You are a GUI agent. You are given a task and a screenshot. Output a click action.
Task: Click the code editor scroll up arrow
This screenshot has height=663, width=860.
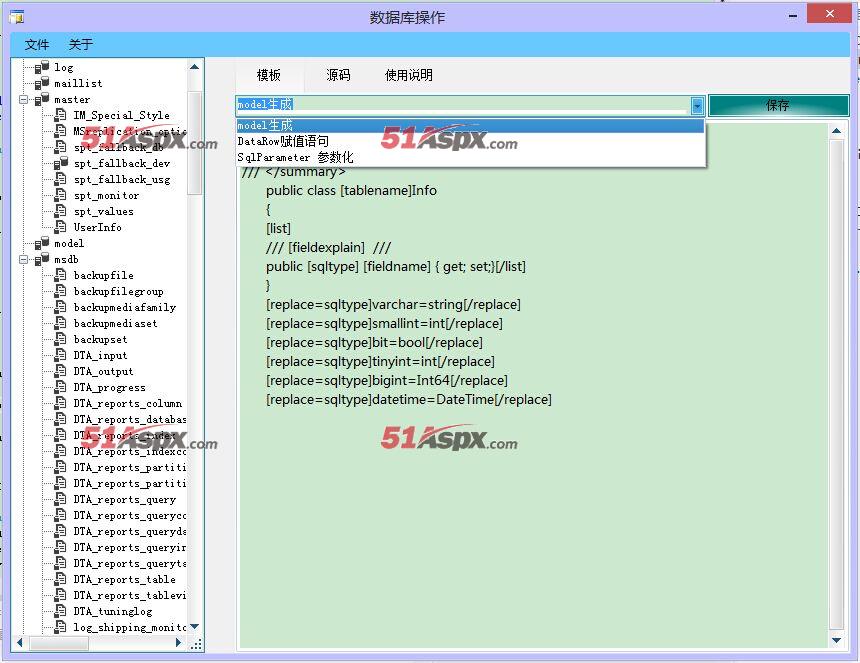pyautogui.click(x=836, y=131)
